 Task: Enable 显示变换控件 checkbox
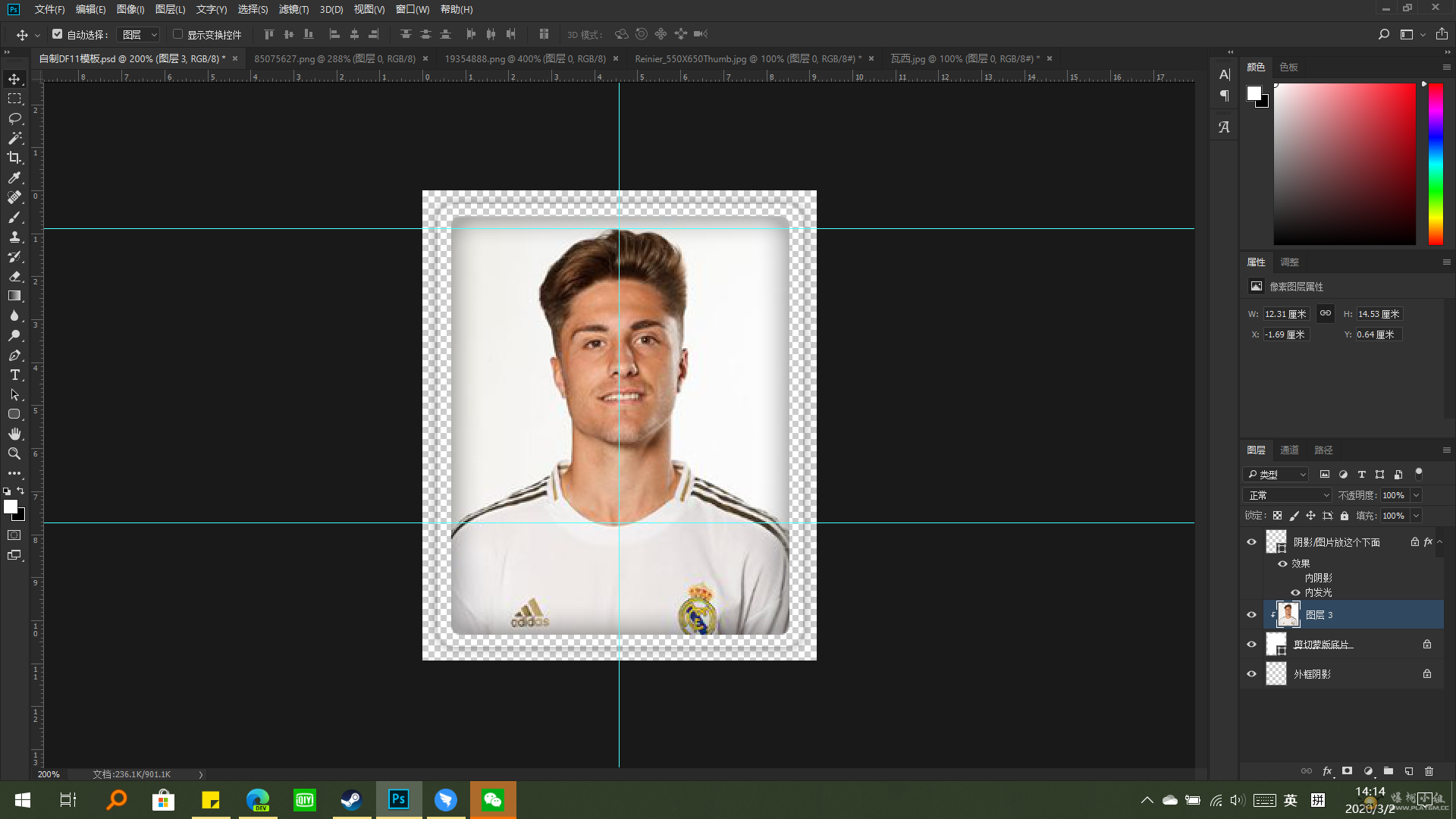pyautogui.click(x=177, y=34)
